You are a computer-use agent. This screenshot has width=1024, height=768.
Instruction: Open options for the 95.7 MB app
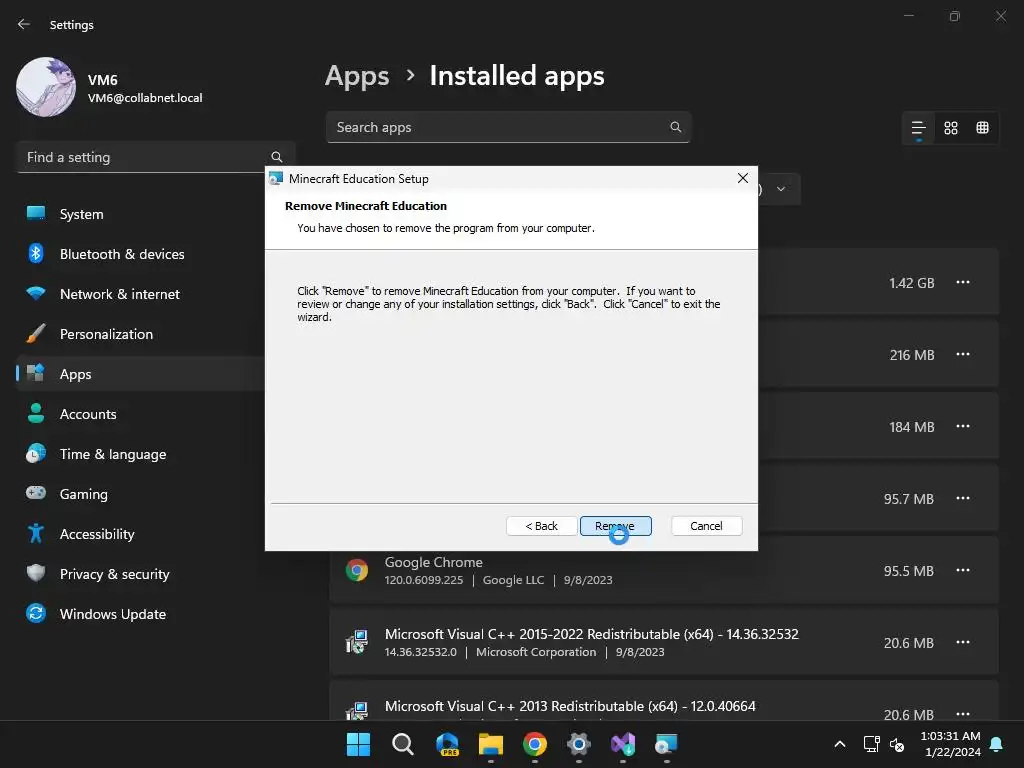click(x=963, y=498)
